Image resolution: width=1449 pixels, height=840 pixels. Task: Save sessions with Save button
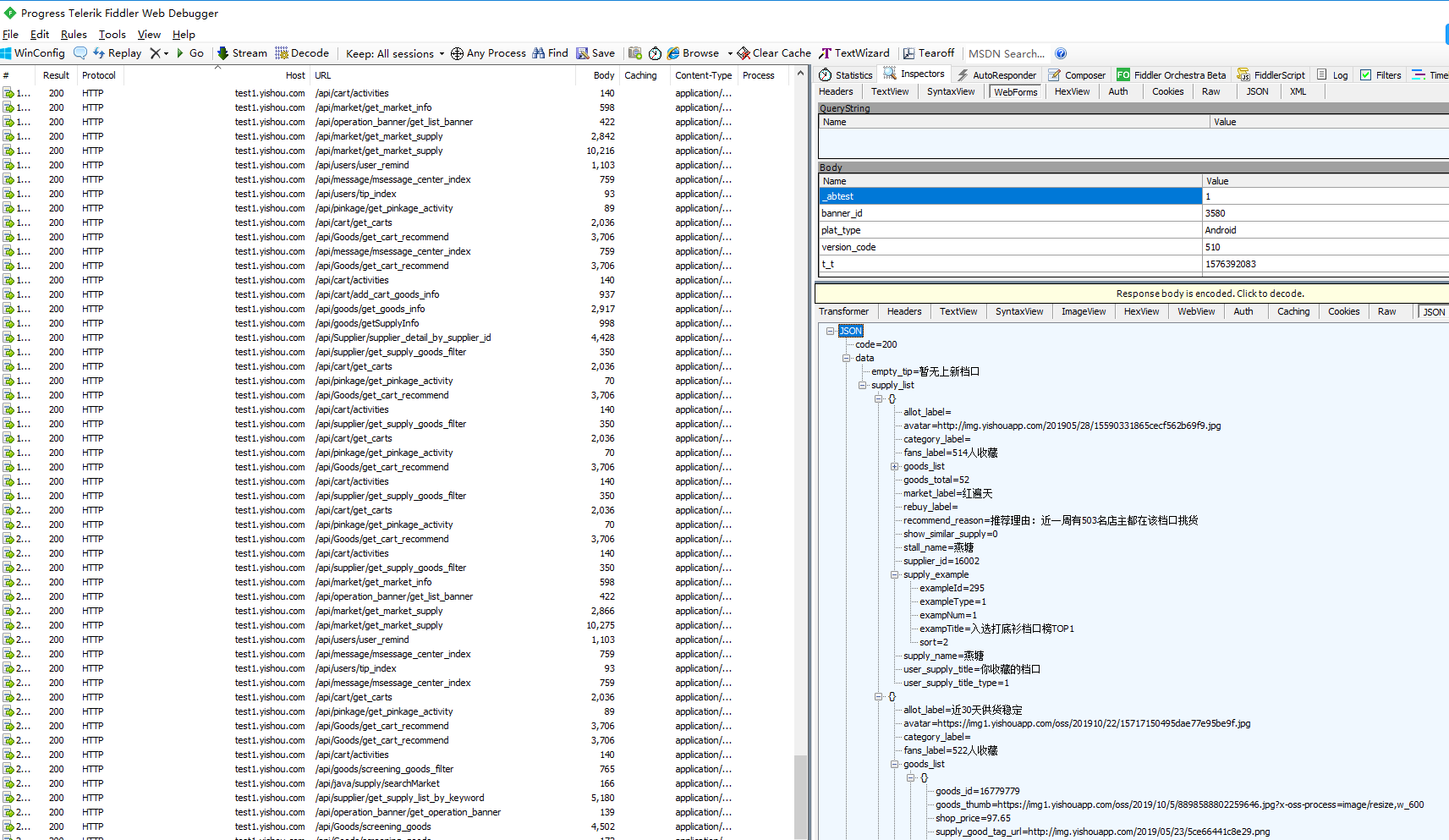pyautogui.click(x=596, y=53)
